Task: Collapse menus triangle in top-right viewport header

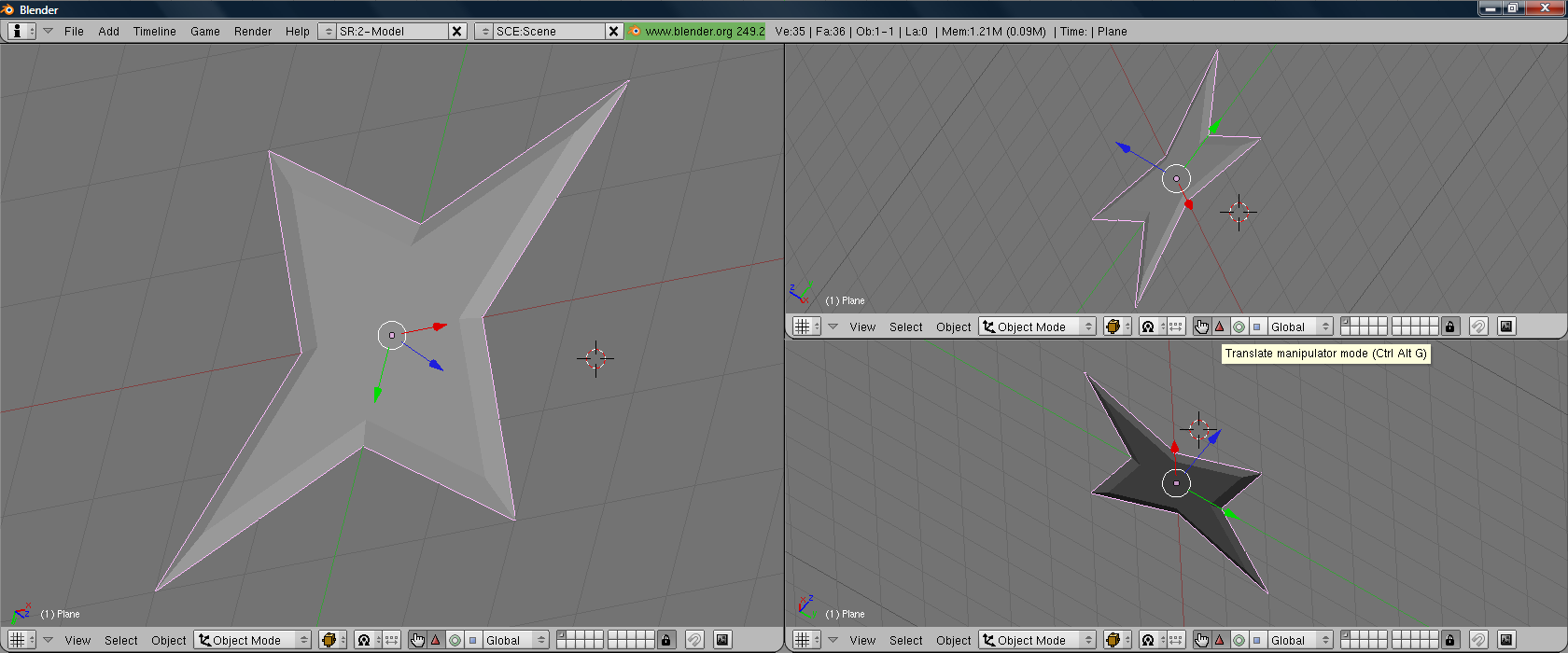Action: (833, 326)
